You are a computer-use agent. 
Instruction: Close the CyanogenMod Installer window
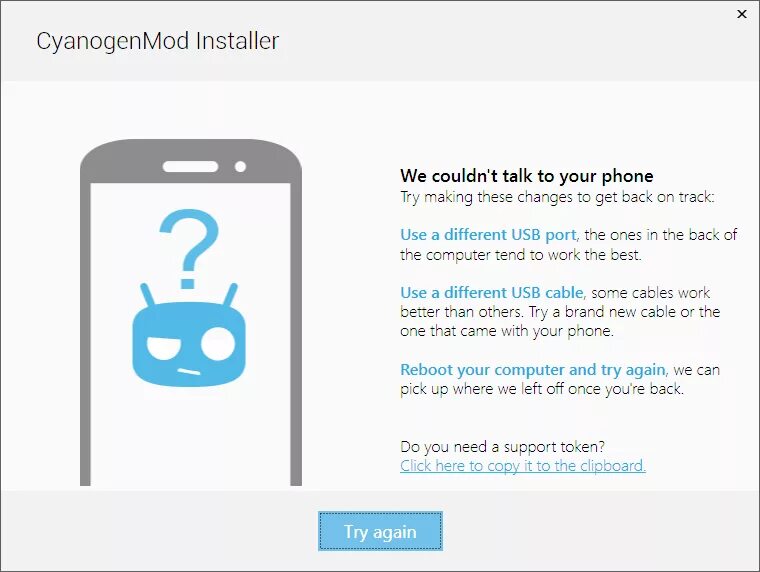742,14
